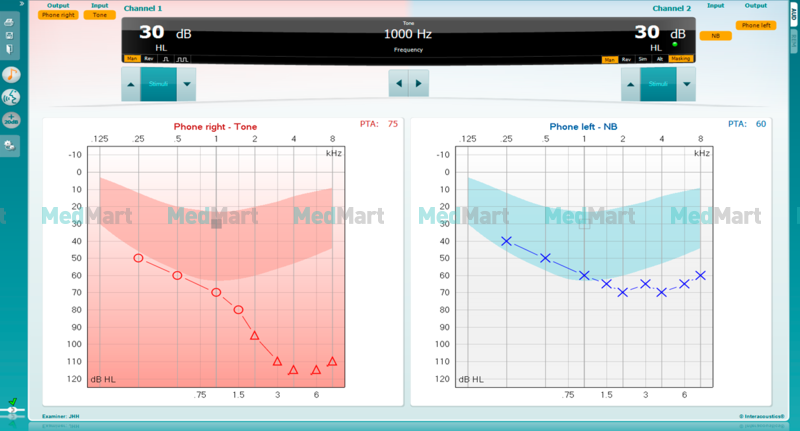Increase frequency with right arrow button
The height and width of the screenshot is (431, 800).
(418, 83)
